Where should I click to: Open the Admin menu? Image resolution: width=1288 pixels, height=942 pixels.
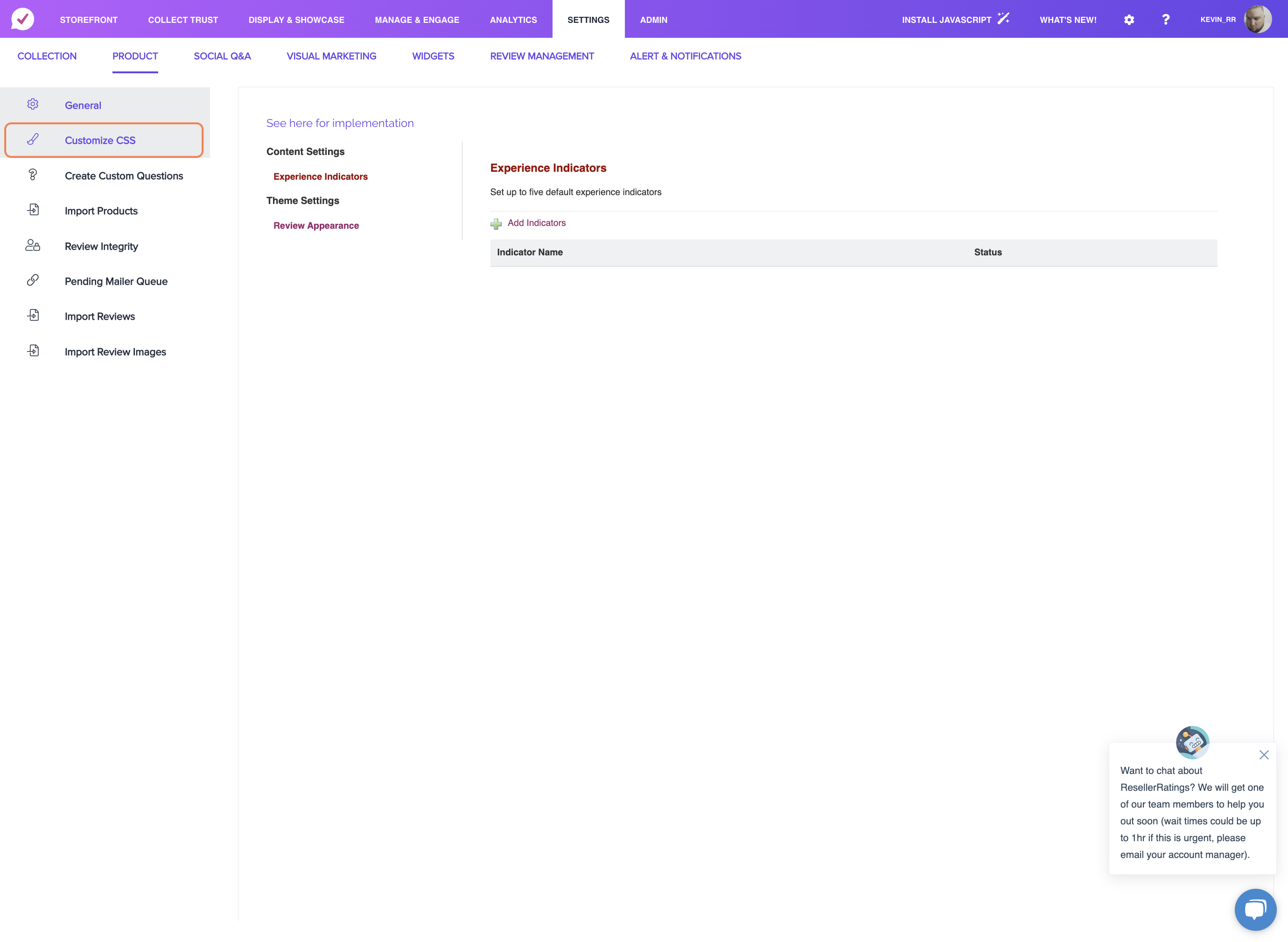654,20
